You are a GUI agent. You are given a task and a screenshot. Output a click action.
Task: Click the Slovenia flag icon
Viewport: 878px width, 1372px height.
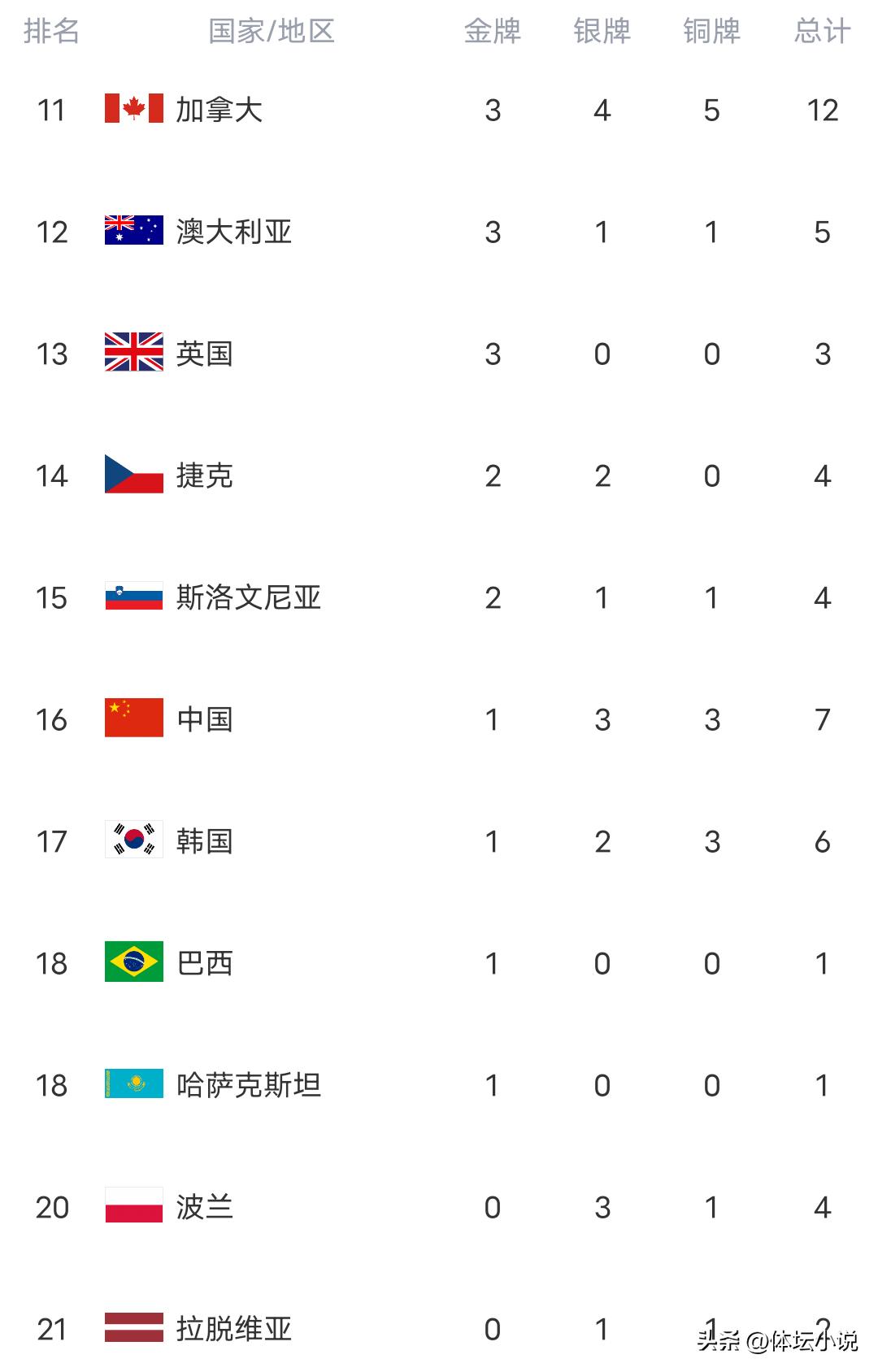click(134, 597)
